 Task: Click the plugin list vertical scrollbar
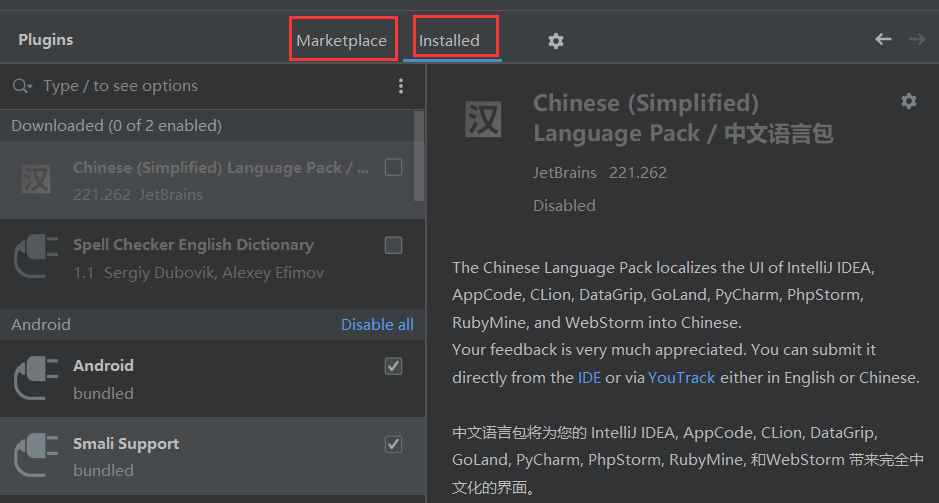[x=419, y=156]
